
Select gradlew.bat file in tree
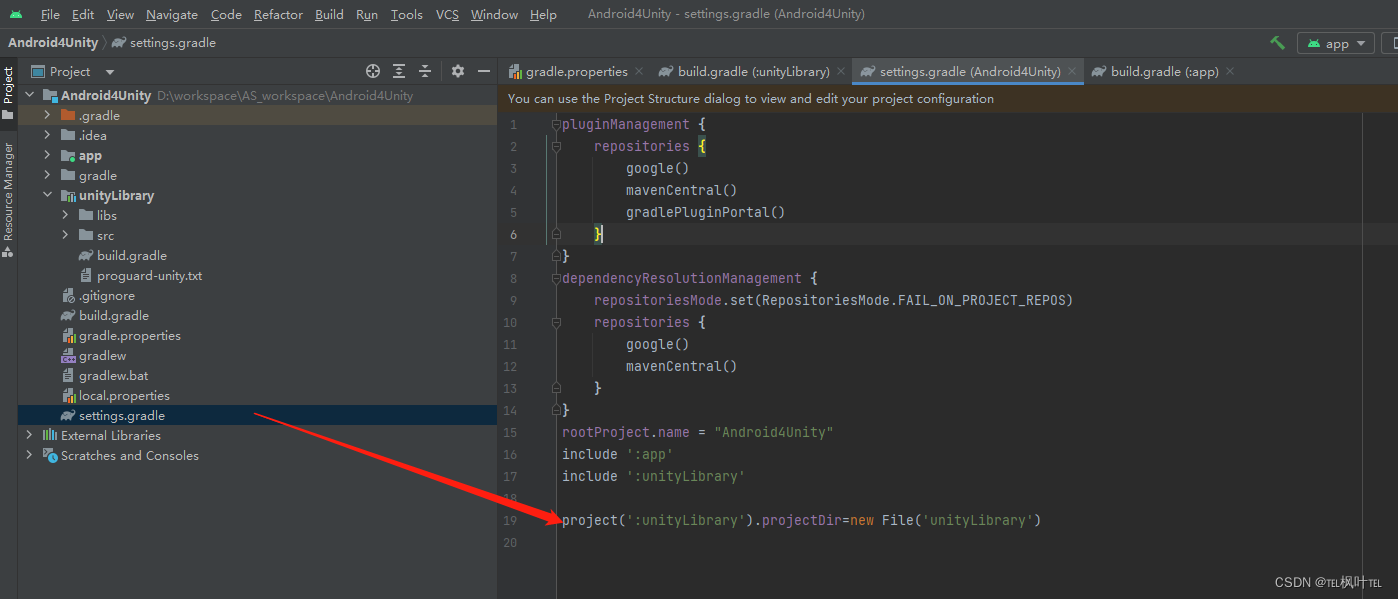pyautogui.click(x=113, y=375)
